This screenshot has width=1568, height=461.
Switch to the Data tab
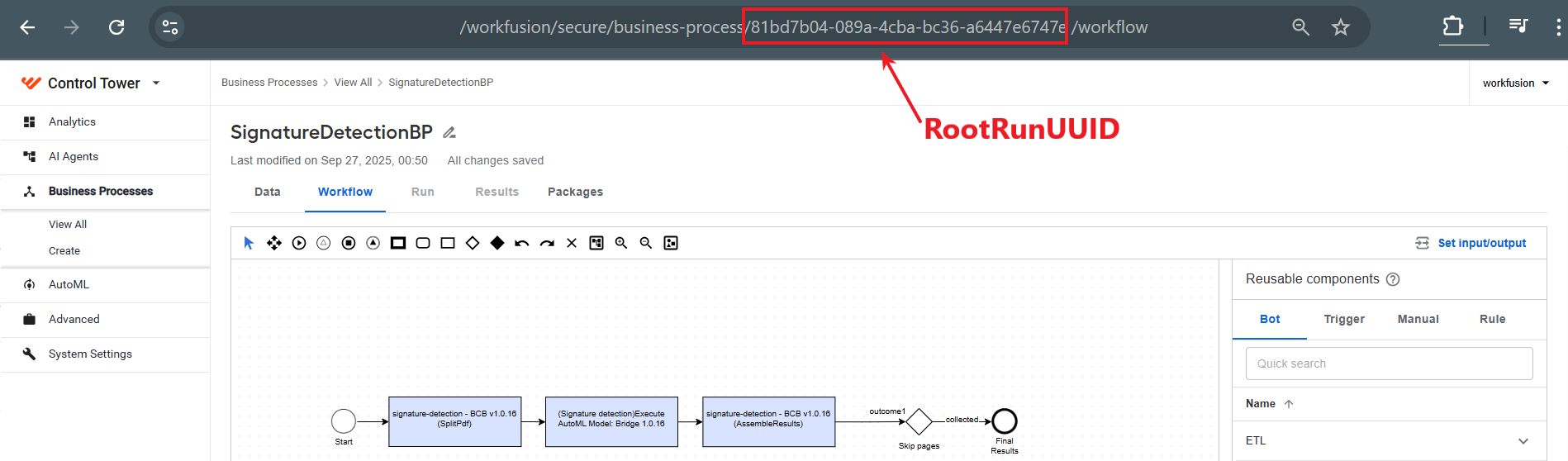[268, 192]
